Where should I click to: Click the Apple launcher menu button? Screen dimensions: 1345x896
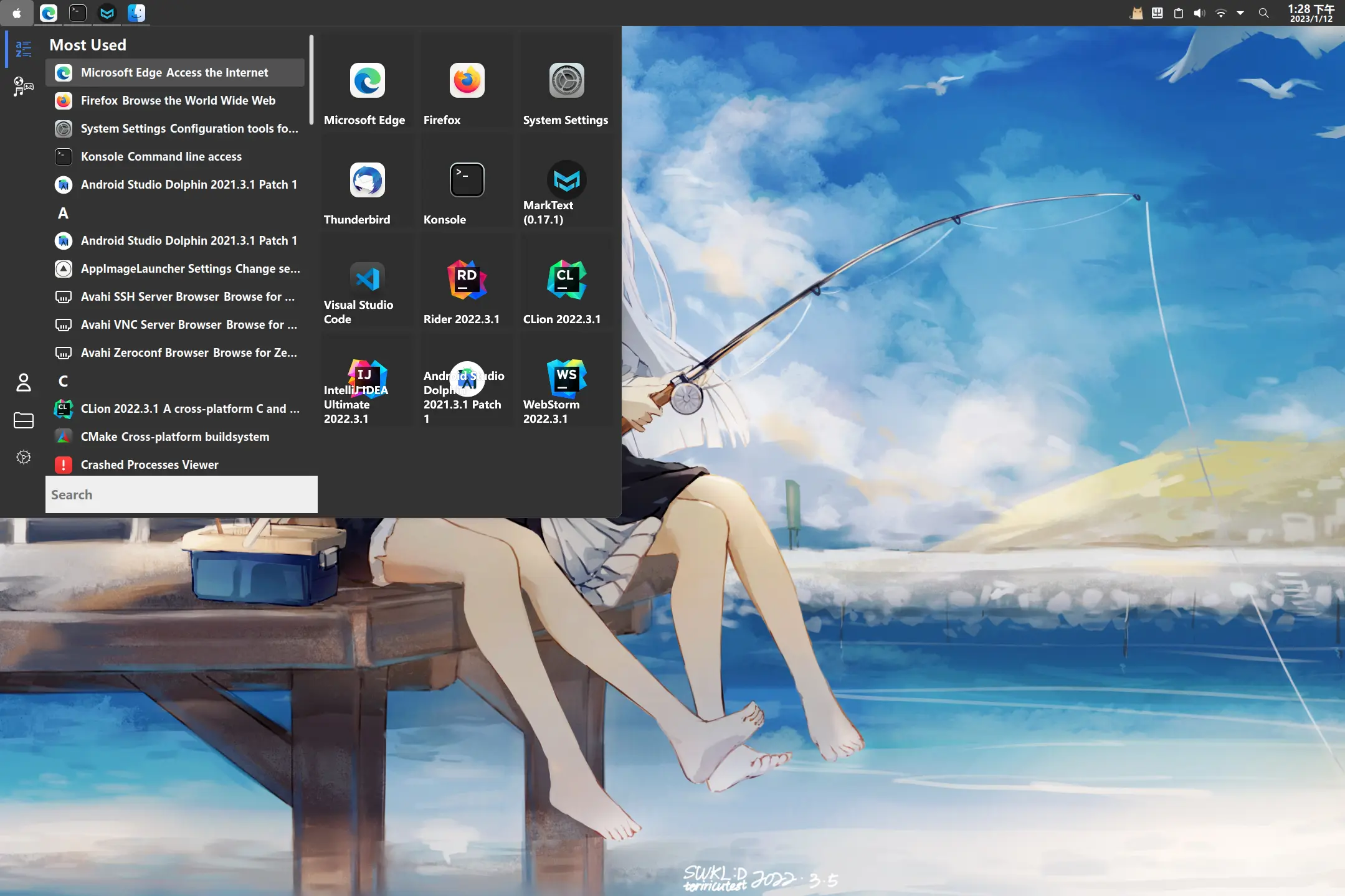[x=17, y=13]
